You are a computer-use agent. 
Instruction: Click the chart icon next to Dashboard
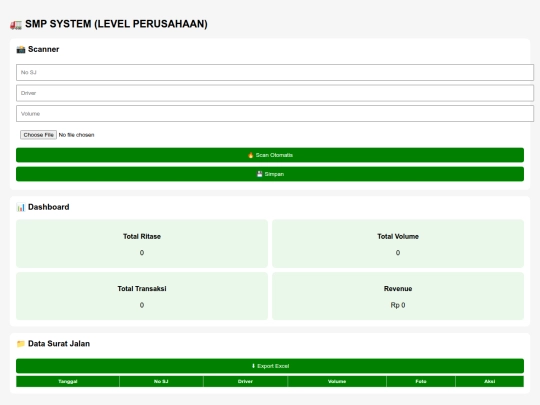(x=21, y=207)
